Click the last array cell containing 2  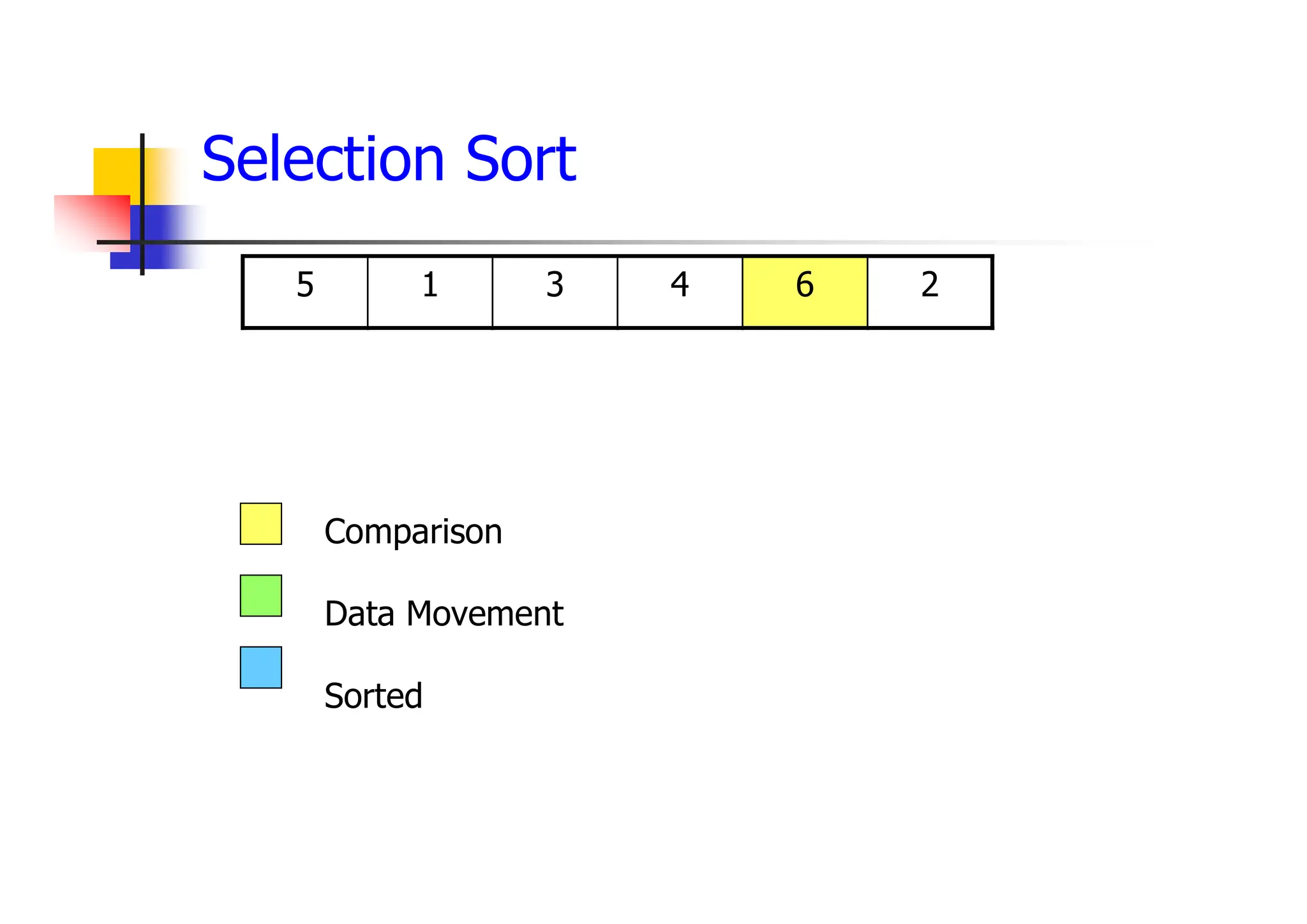click(929, 292)
